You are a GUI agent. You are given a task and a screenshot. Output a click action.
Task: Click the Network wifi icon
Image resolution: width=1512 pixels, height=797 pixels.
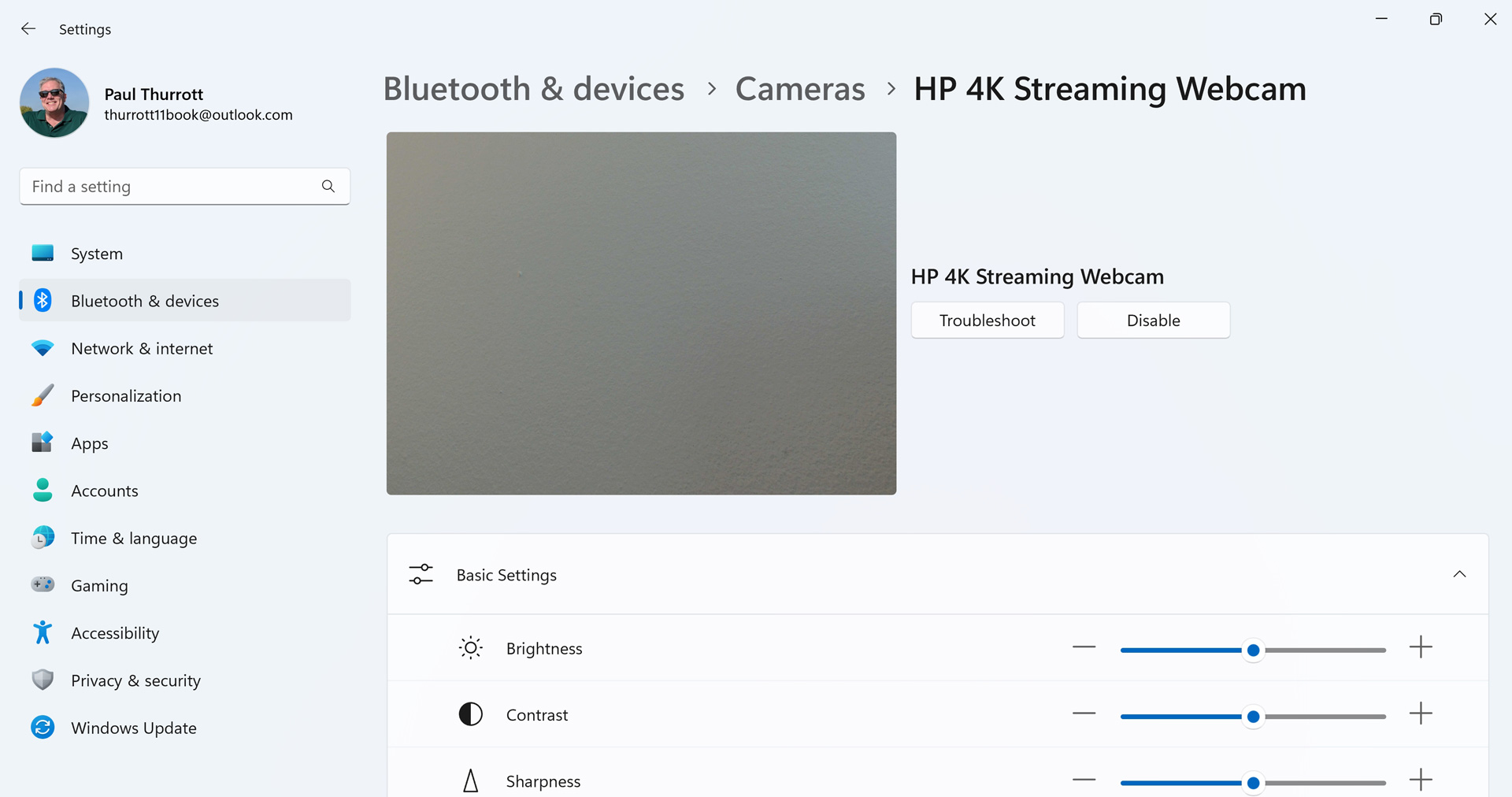pos(43,348)
